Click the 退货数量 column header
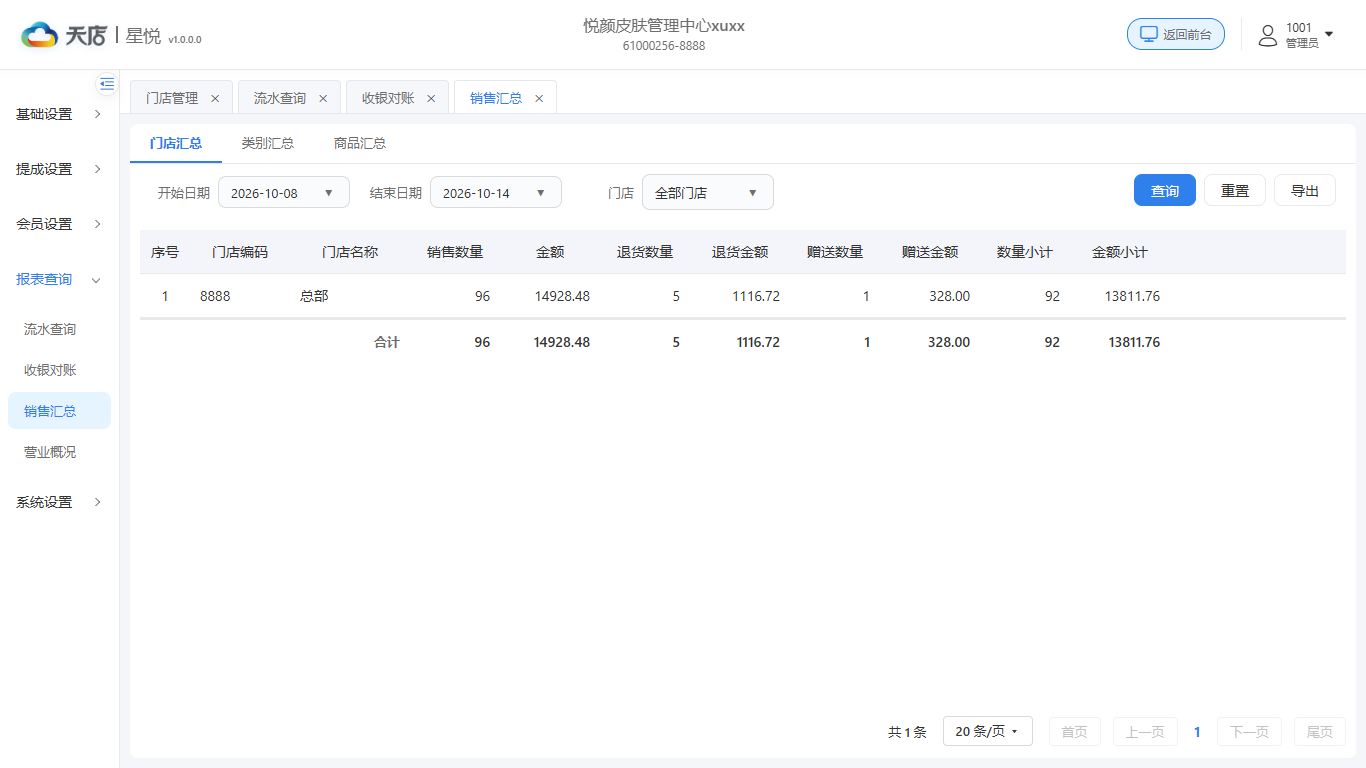The image size is (1366, 768). tap(645, 252)
